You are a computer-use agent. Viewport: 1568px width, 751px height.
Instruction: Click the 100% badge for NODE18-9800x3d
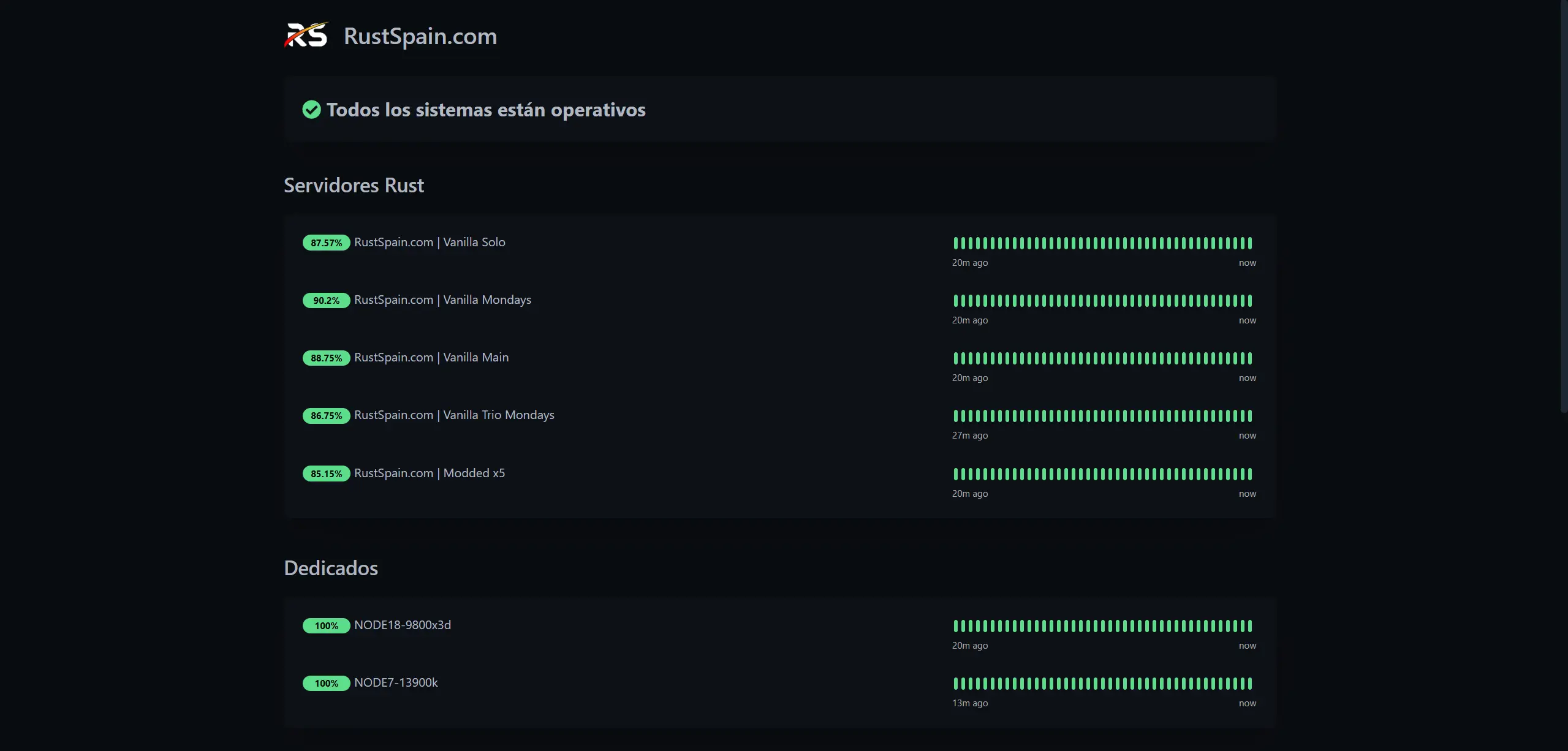[x=326, y=625]
